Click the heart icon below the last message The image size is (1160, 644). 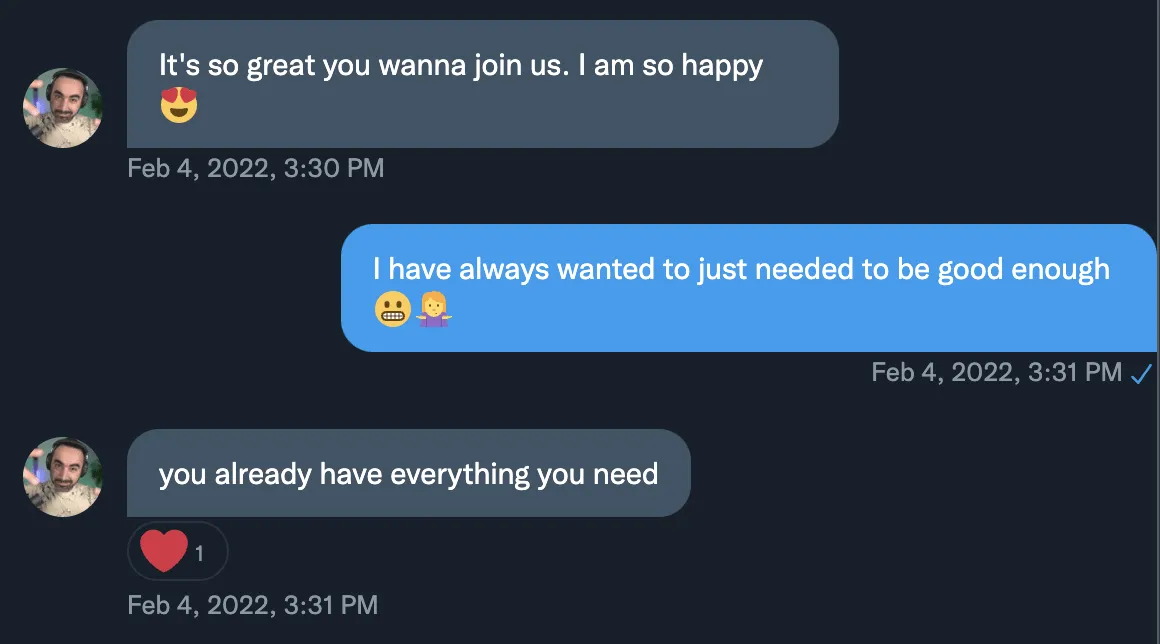point(163,551)
